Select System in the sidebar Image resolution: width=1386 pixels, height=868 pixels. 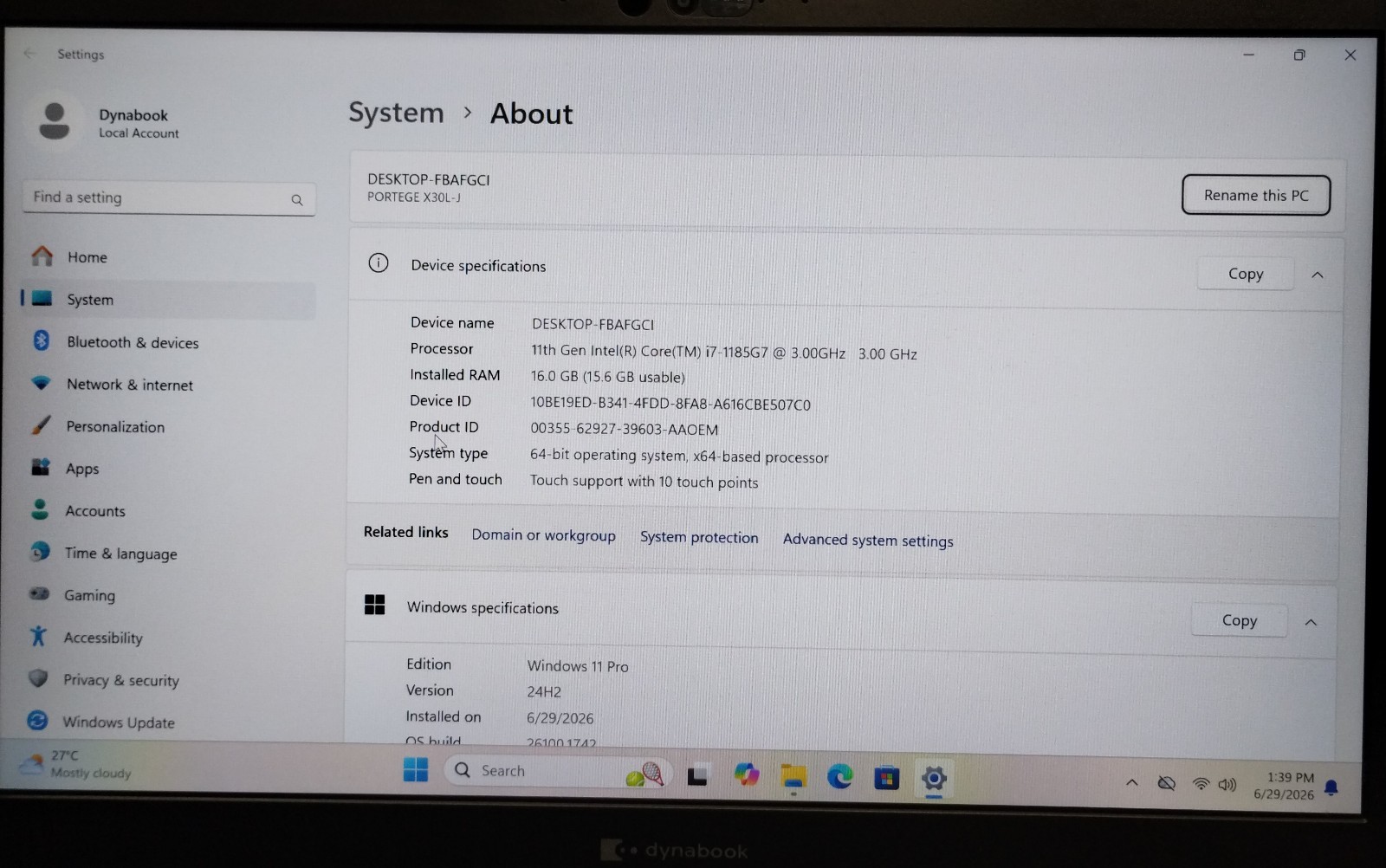[x=169, y=300]
